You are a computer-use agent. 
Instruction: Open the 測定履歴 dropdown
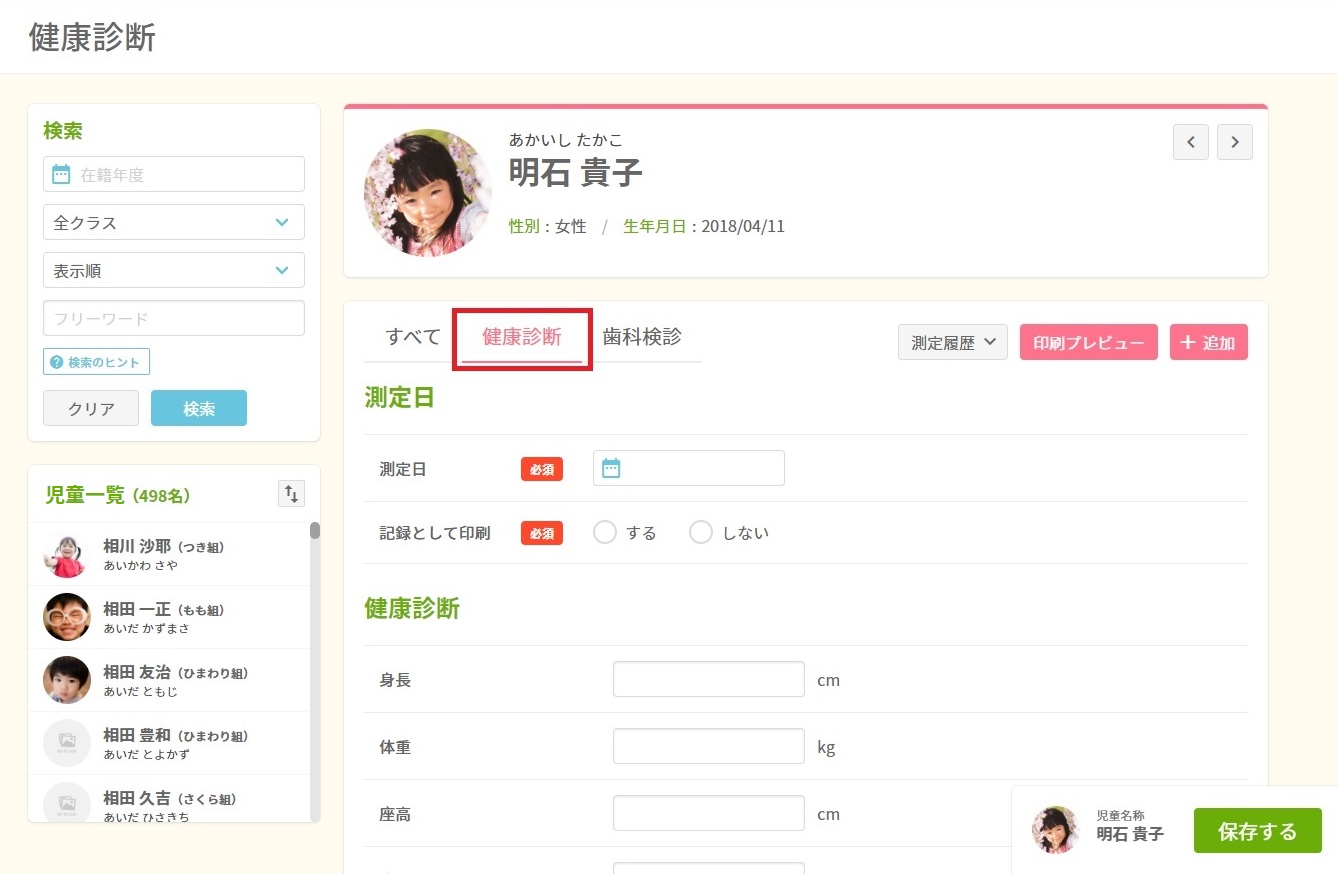(953, 342)
